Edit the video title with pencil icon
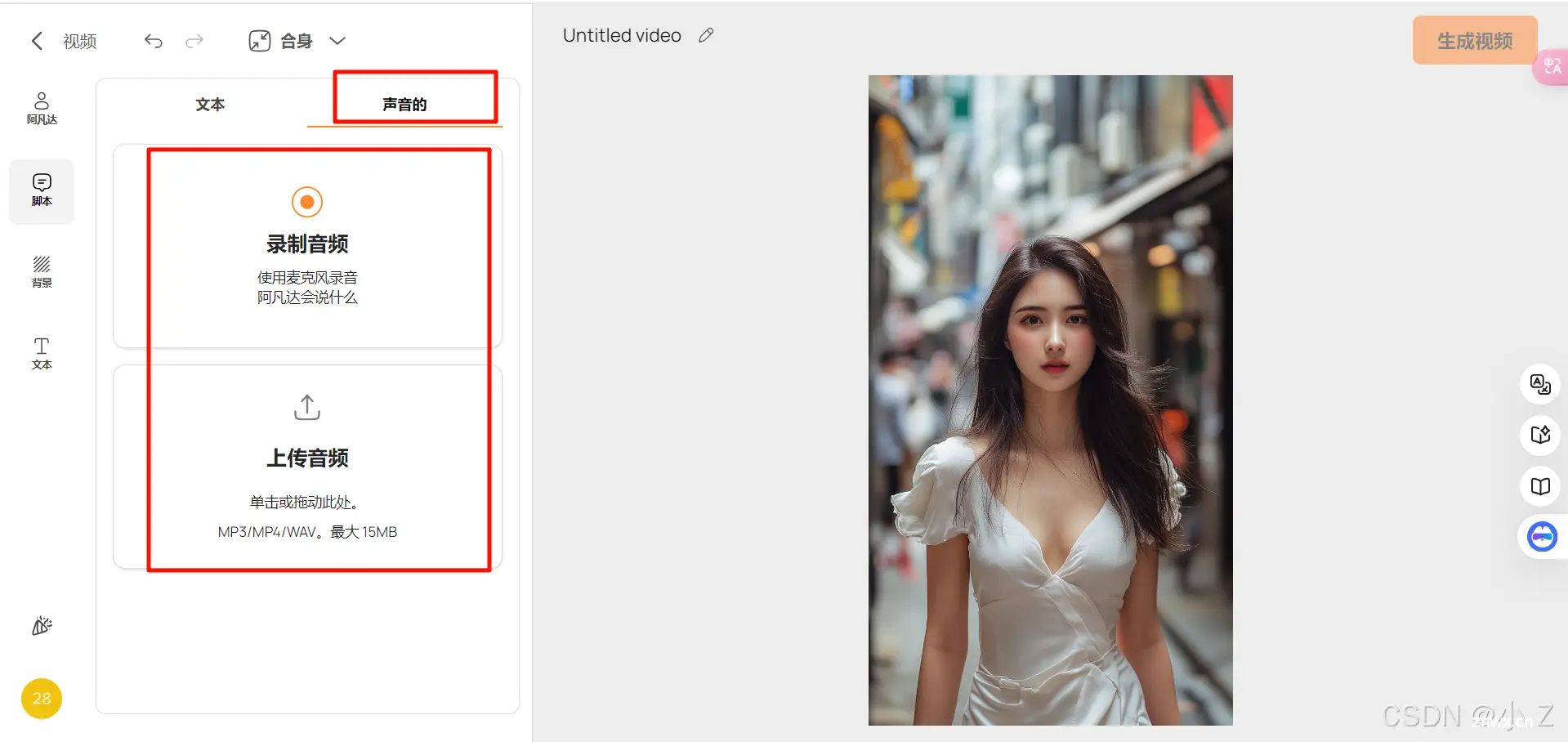 [706, 35]
